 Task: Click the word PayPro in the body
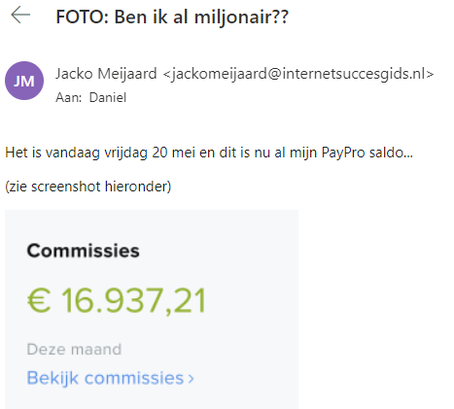(343, 153)
